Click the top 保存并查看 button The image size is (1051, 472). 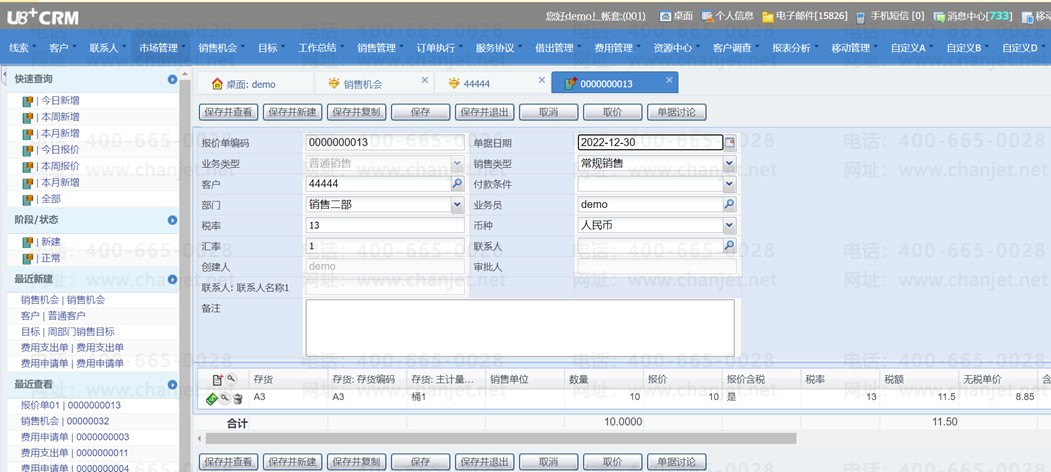coord(228,112)
